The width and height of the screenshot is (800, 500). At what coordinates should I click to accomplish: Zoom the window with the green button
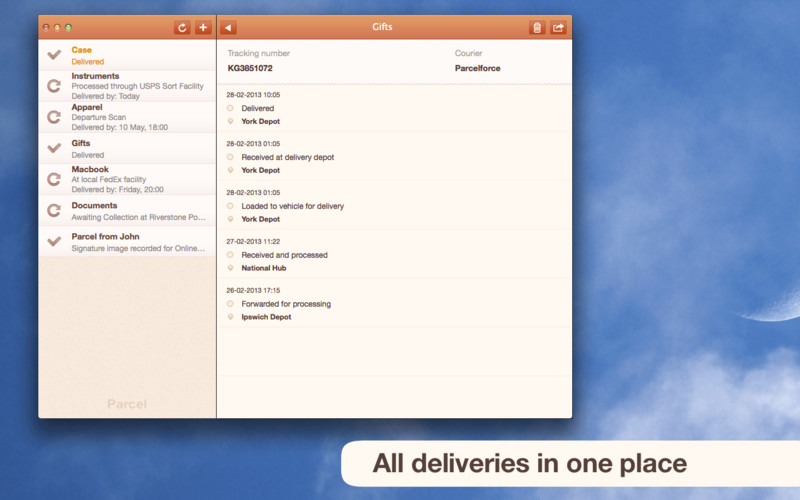point(68,28)
